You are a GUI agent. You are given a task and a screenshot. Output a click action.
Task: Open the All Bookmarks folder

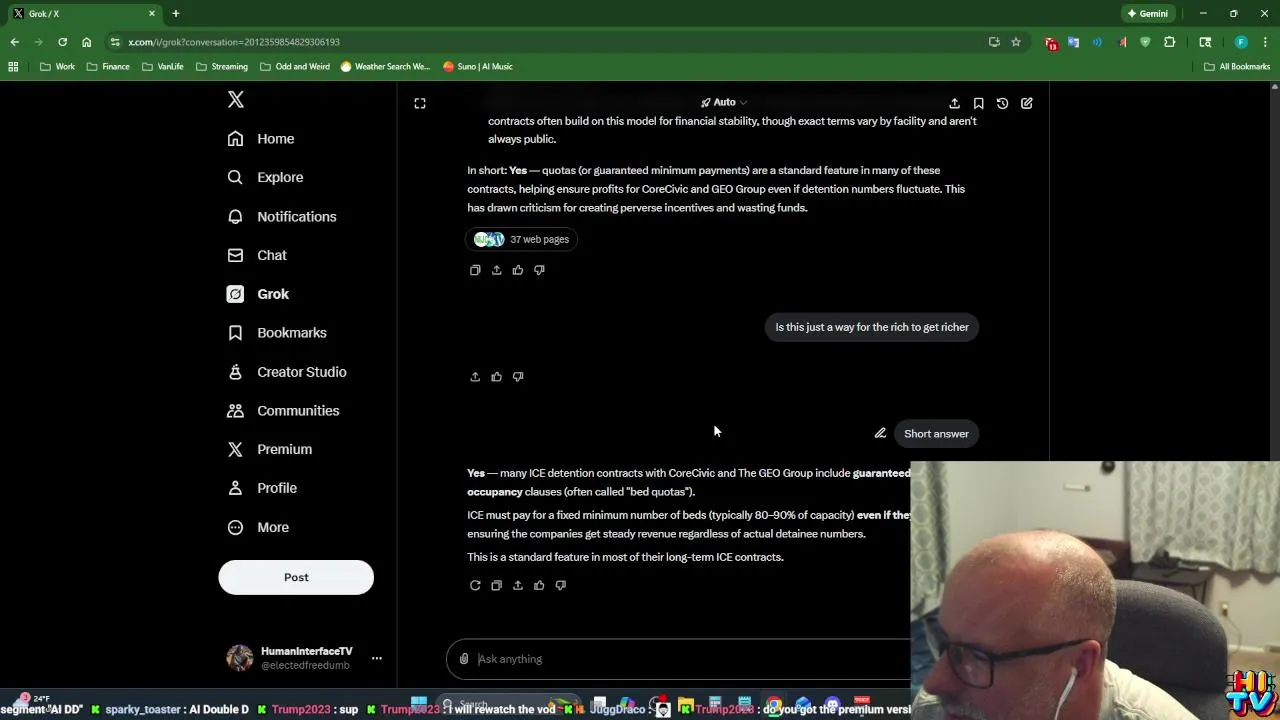point(1237,67)
